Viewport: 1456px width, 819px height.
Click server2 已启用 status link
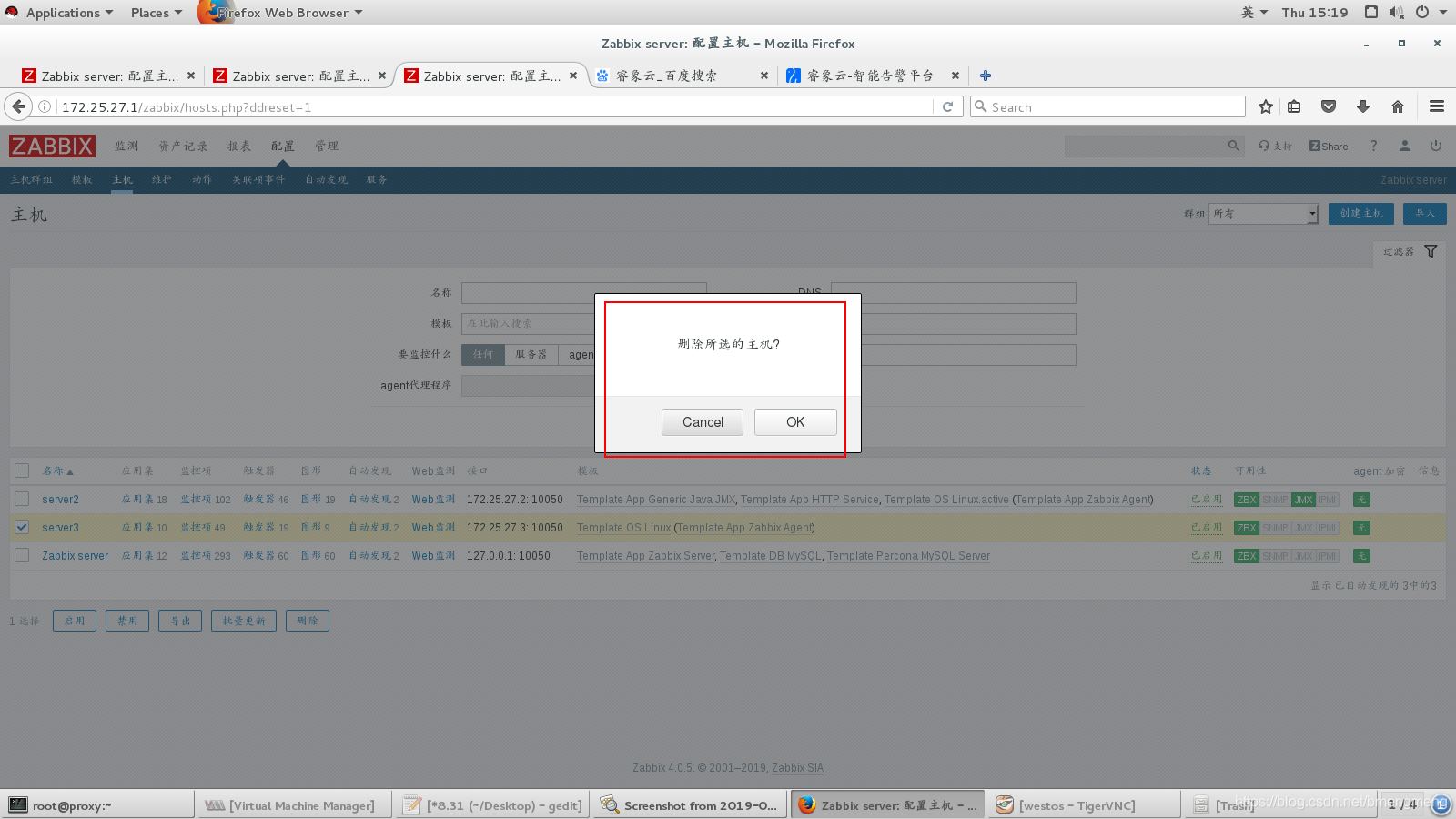1207,500
